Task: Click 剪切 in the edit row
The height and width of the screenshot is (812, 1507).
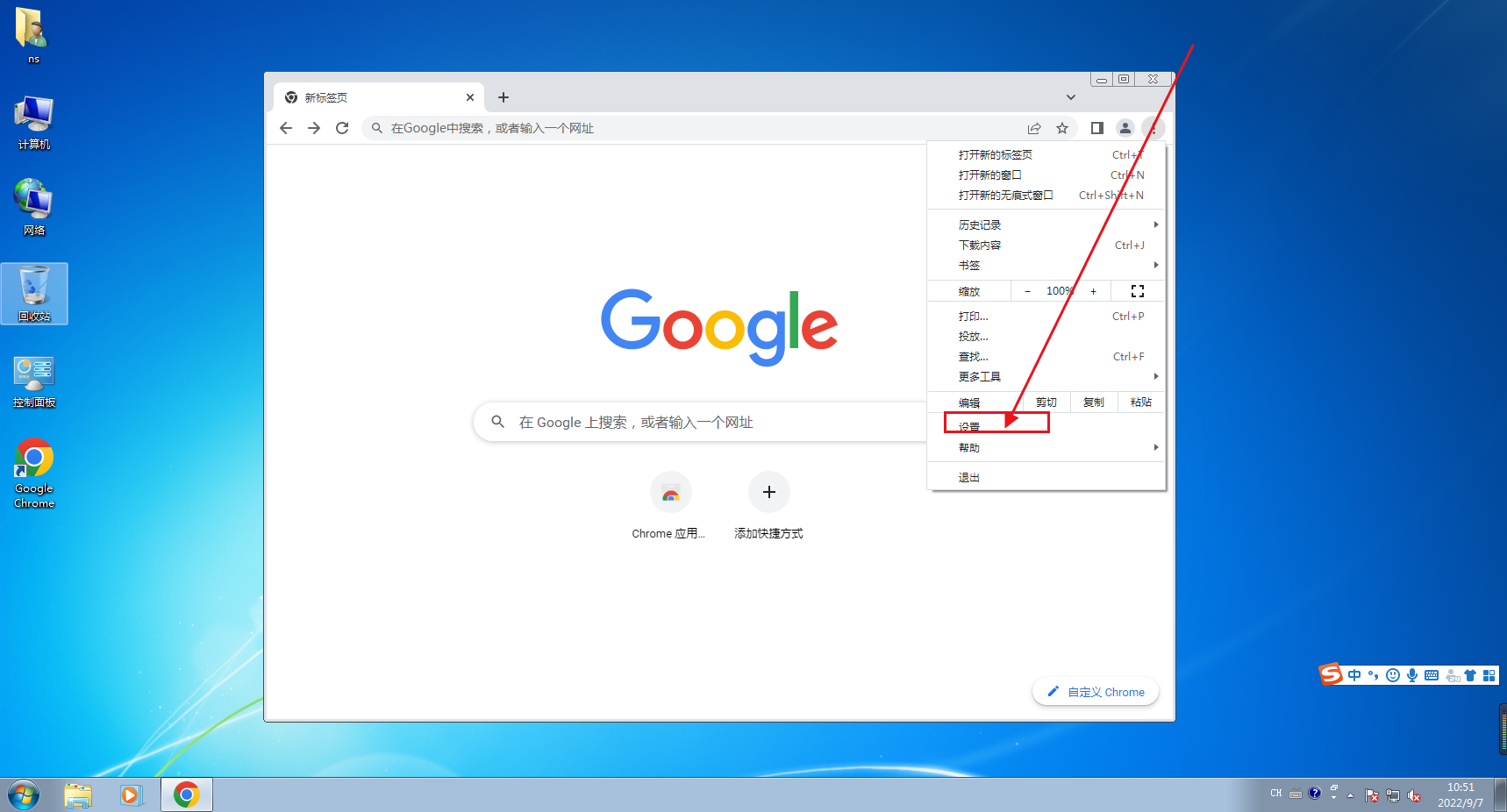Action: coord(1046,402)
